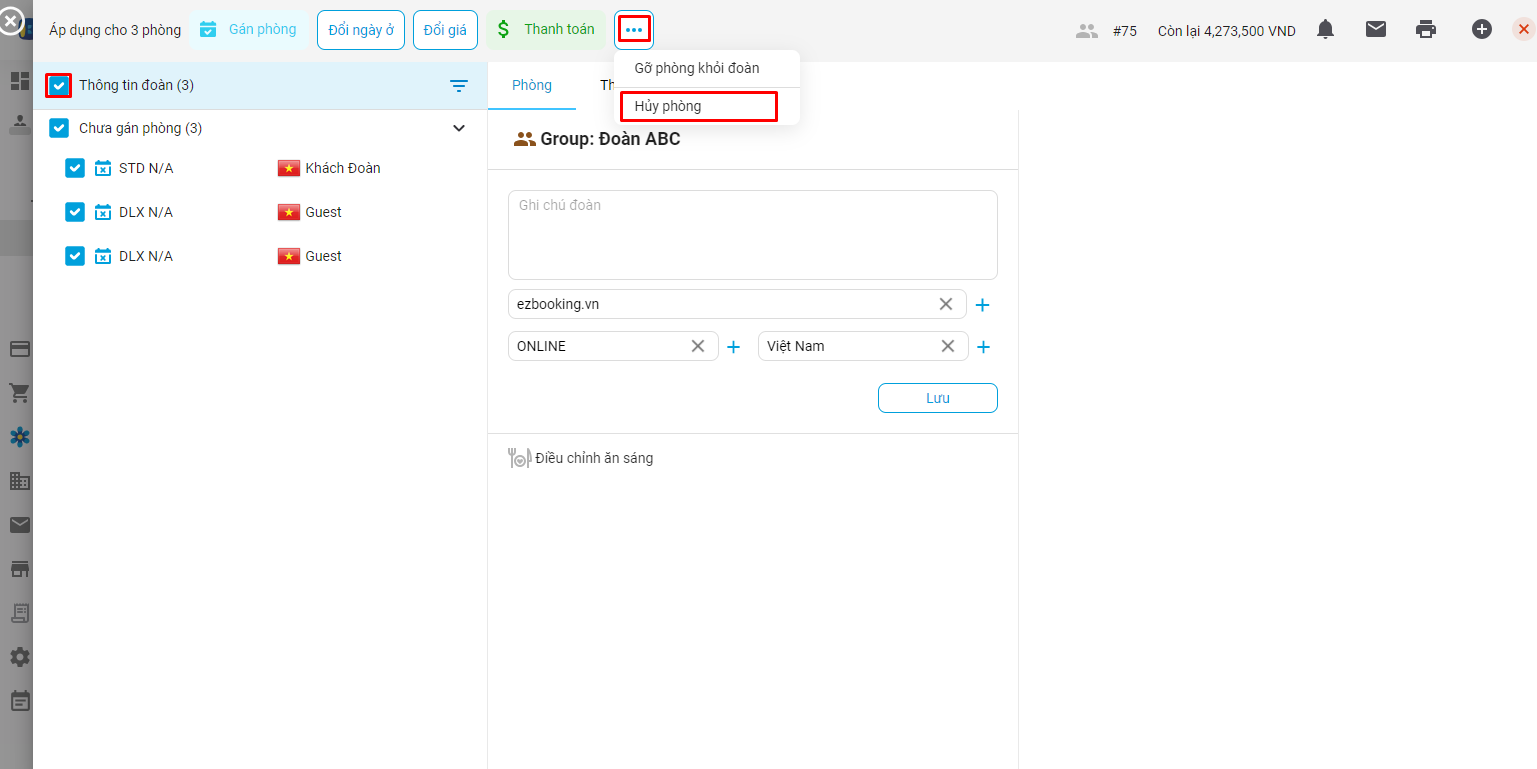Collapse the Chưa gán phòng group chevron

pyautogui.click(x=459, y=128)
